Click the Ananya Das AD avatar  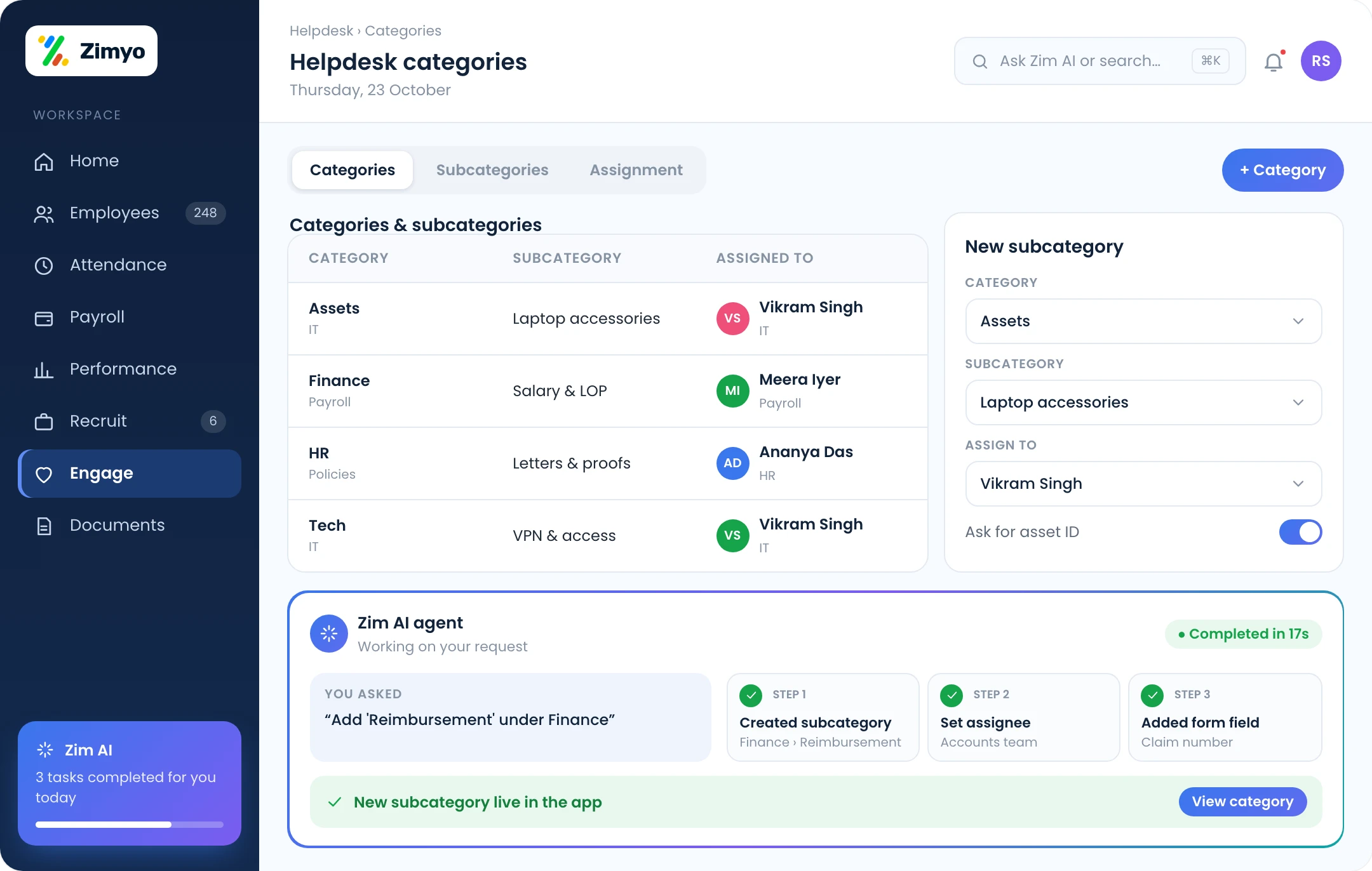732,463
